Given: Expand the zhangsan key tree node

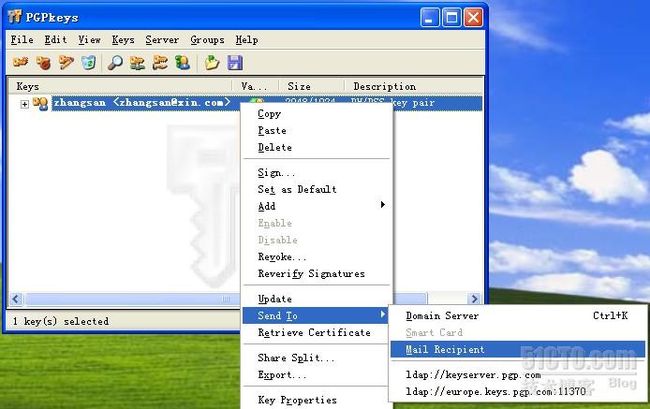Looking at the screenshot, I should [24, 104].
